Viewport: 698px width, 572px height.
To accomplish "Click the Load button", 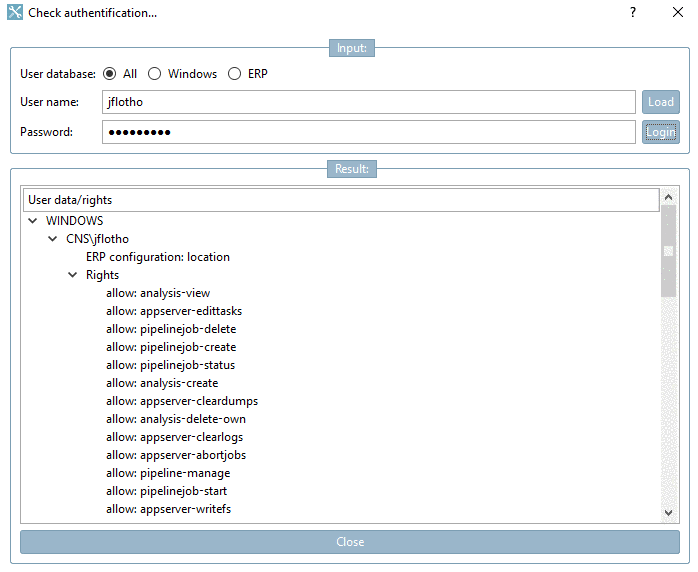I will coord(661,102).
